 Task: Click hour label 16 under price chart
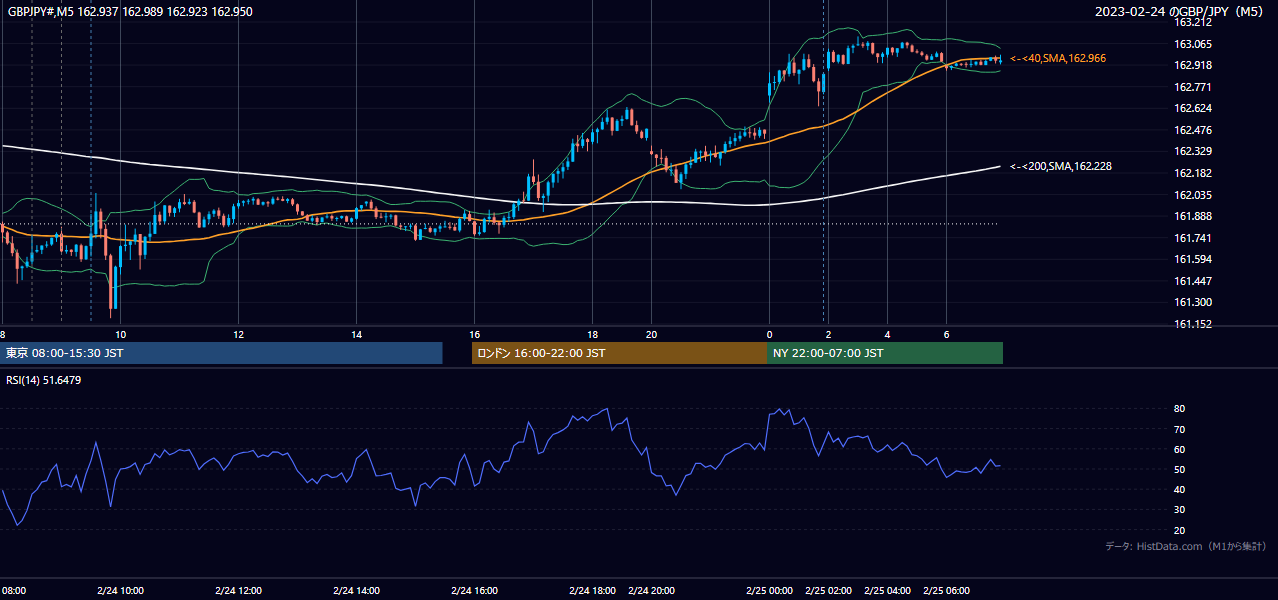(474, 335)
